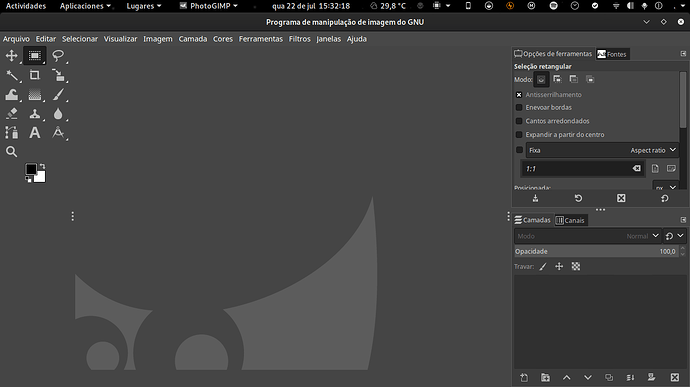Switch to the Canais tab
This screenshot has width=690, height=387.
[x=570, y=220]
